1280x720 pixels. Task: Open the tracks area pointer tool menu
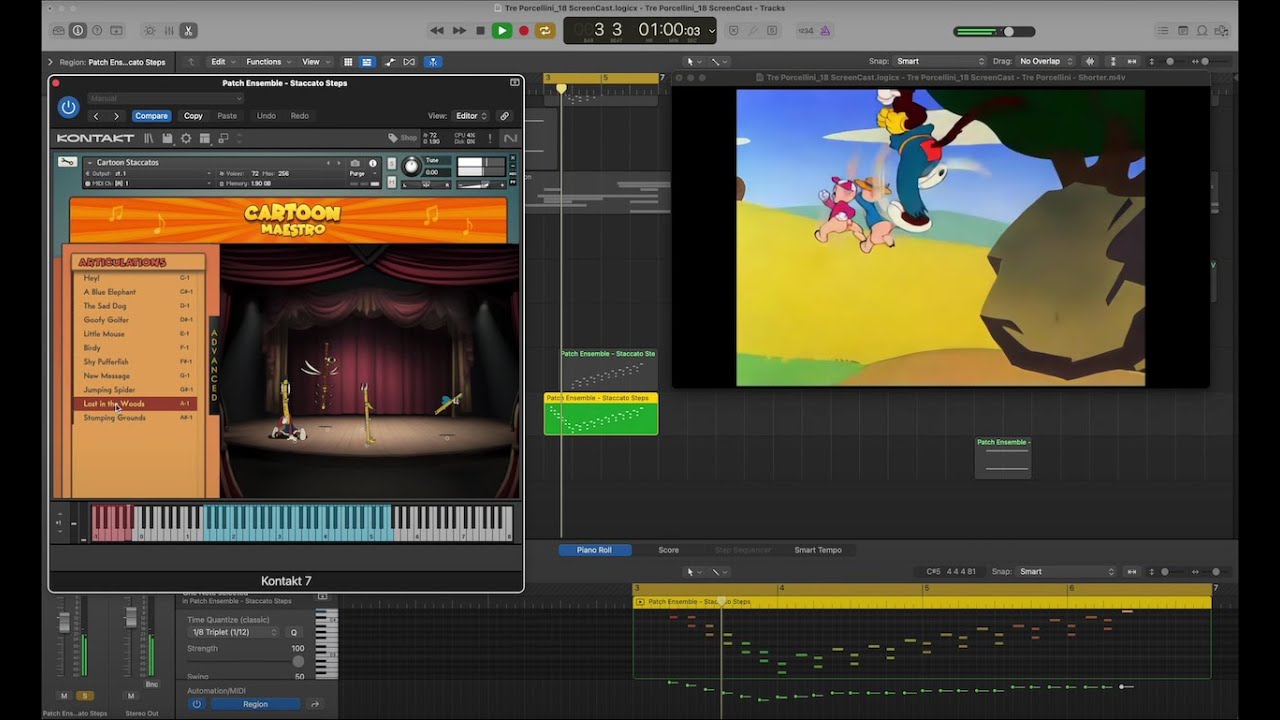[694, 62]
